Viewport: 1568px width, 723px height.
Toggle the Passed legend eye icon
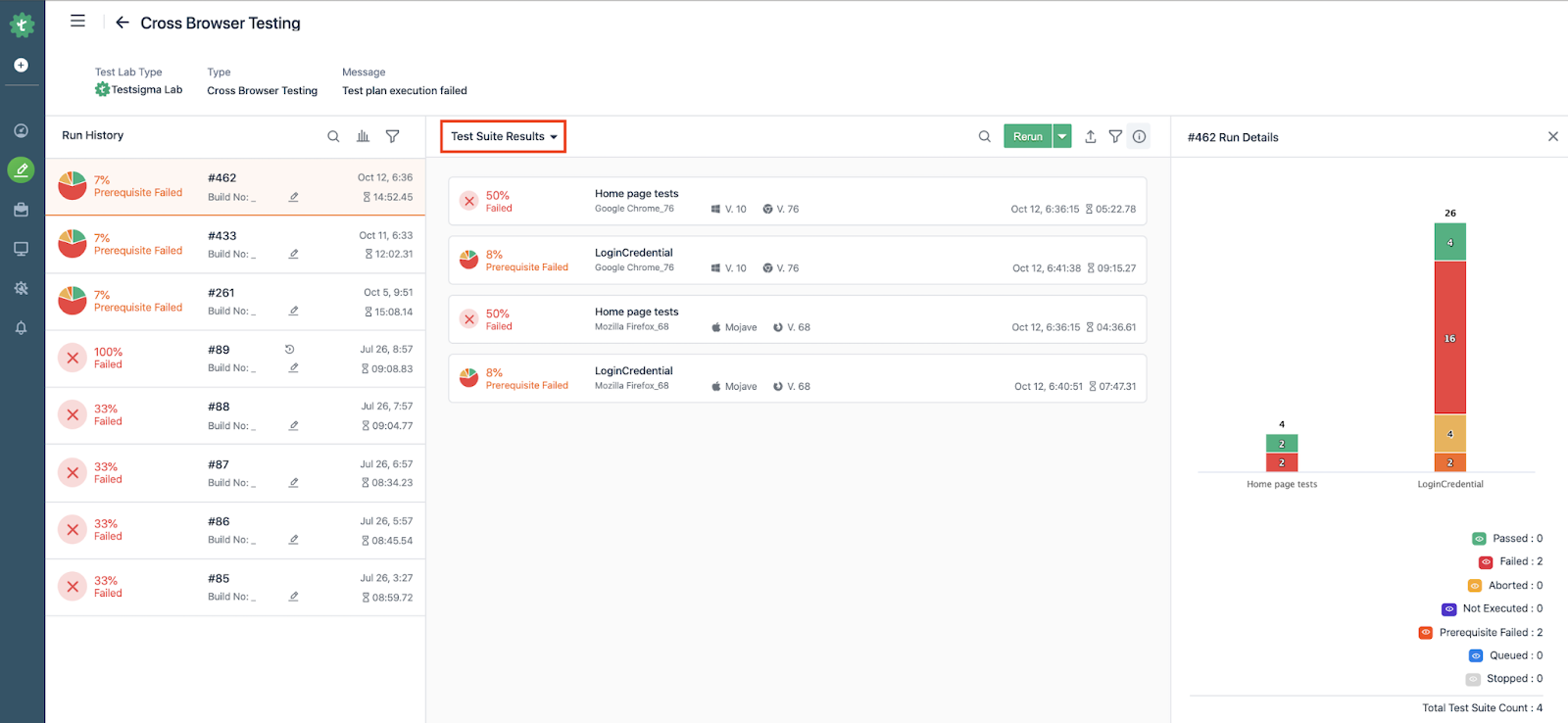1479,539
